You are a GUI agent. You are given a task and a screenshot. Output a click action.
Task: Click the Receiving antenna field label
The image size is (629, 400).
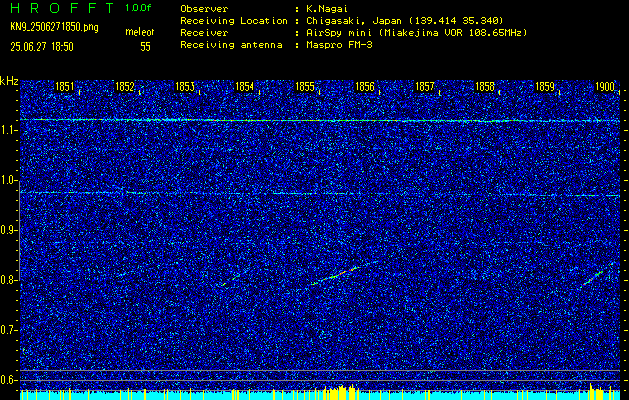(231, 45)
